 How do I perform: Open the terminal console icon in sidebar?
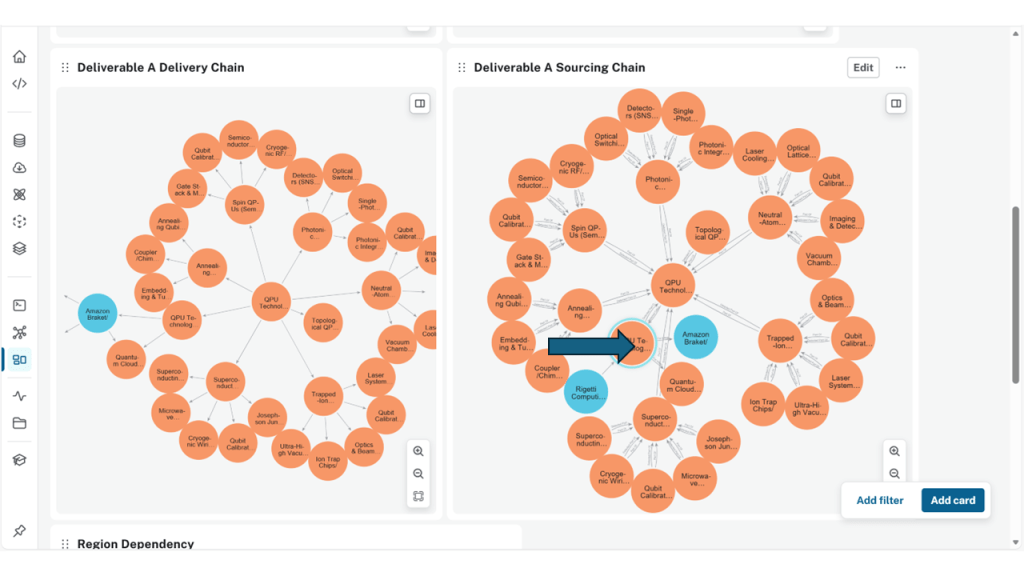pyautogui.click(x=19, y=305)
